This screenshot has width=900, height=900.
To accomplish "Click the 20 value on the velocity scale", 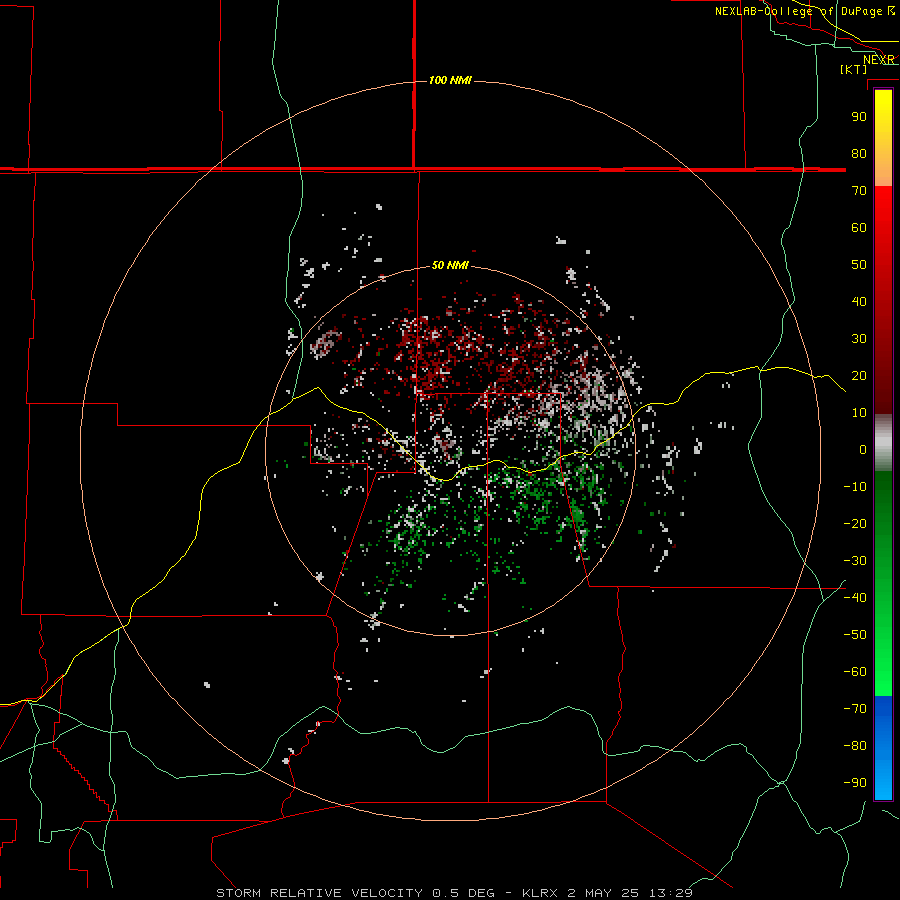I will point(859,375).
